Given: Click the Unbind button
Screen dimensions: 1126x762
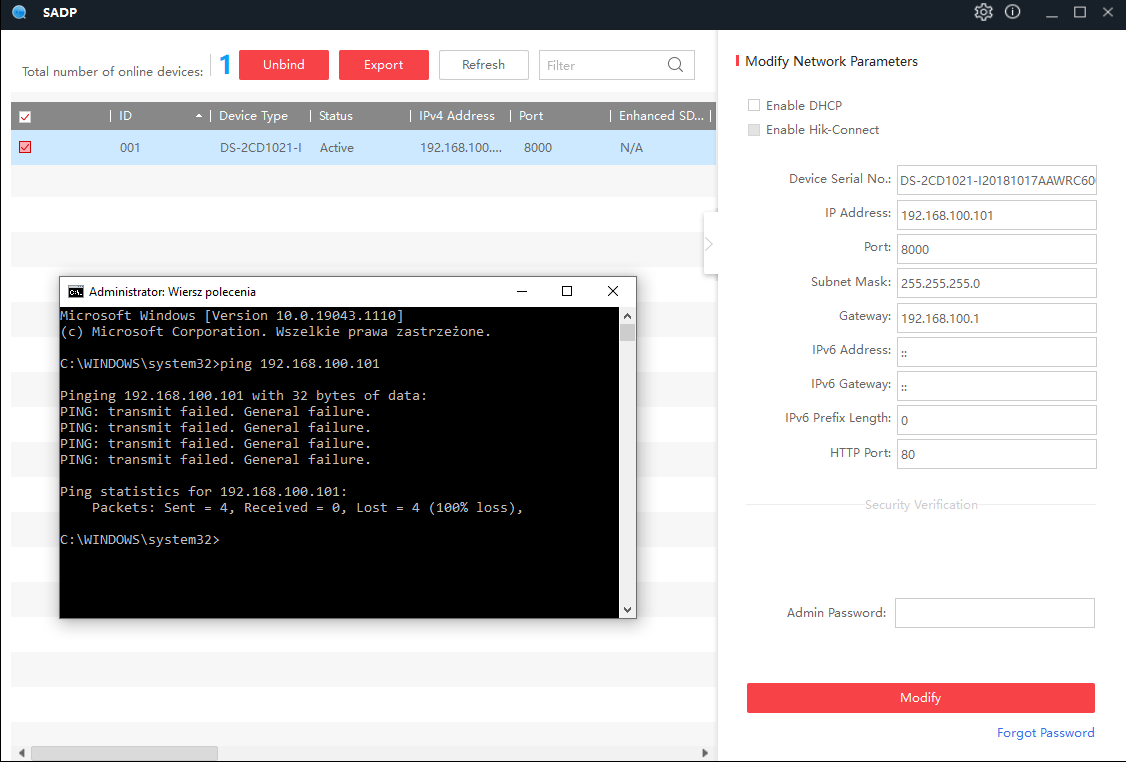Looking at the screenshot, I should 283,64.
